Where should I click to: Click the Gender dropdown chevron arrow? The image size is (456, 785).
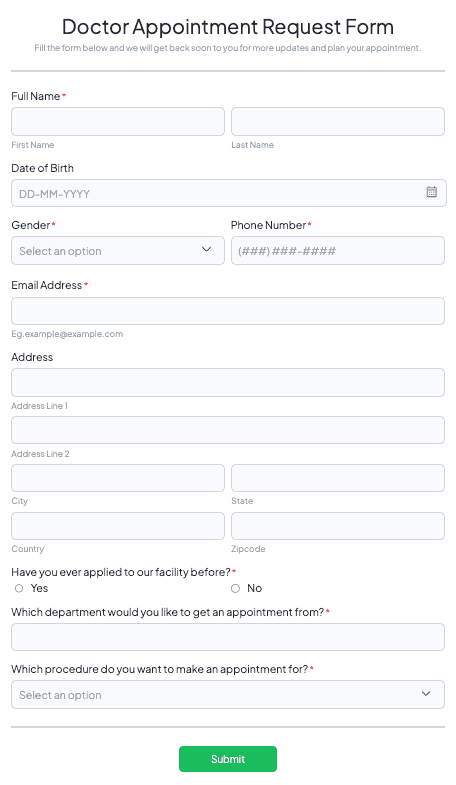click(206, 249)
